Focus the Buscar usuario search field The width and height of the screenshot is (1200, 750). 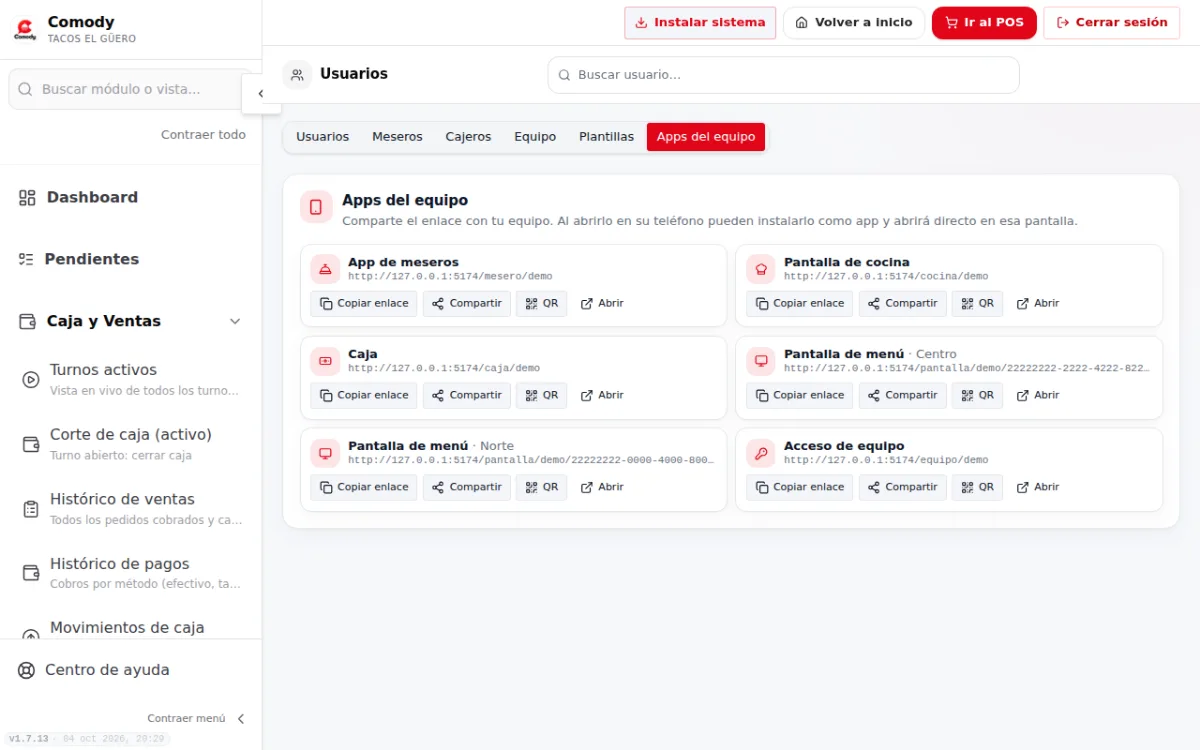pos(783,75)
